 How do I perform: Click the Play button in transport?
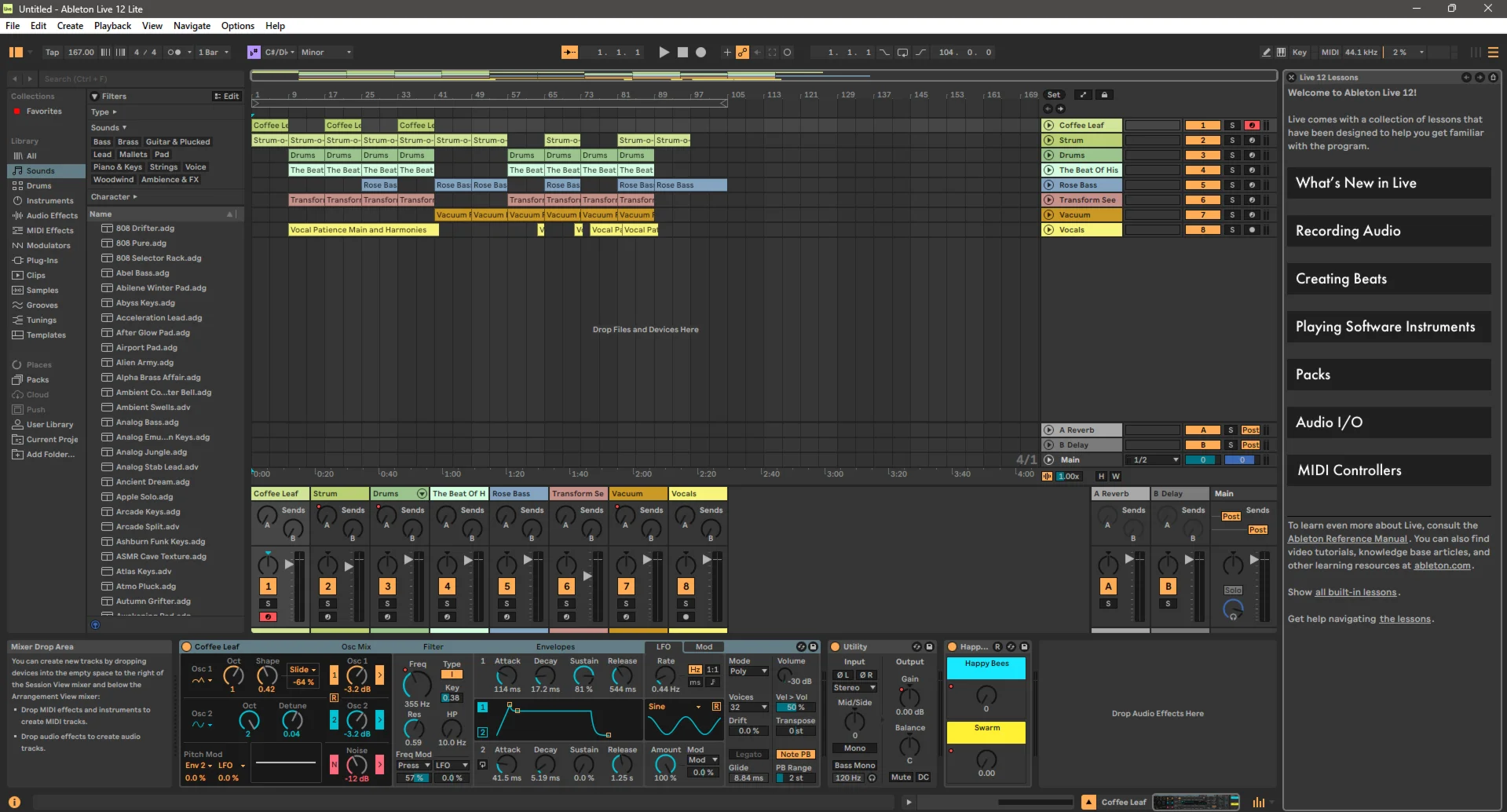pyautogui.click(x=664, y=53)
